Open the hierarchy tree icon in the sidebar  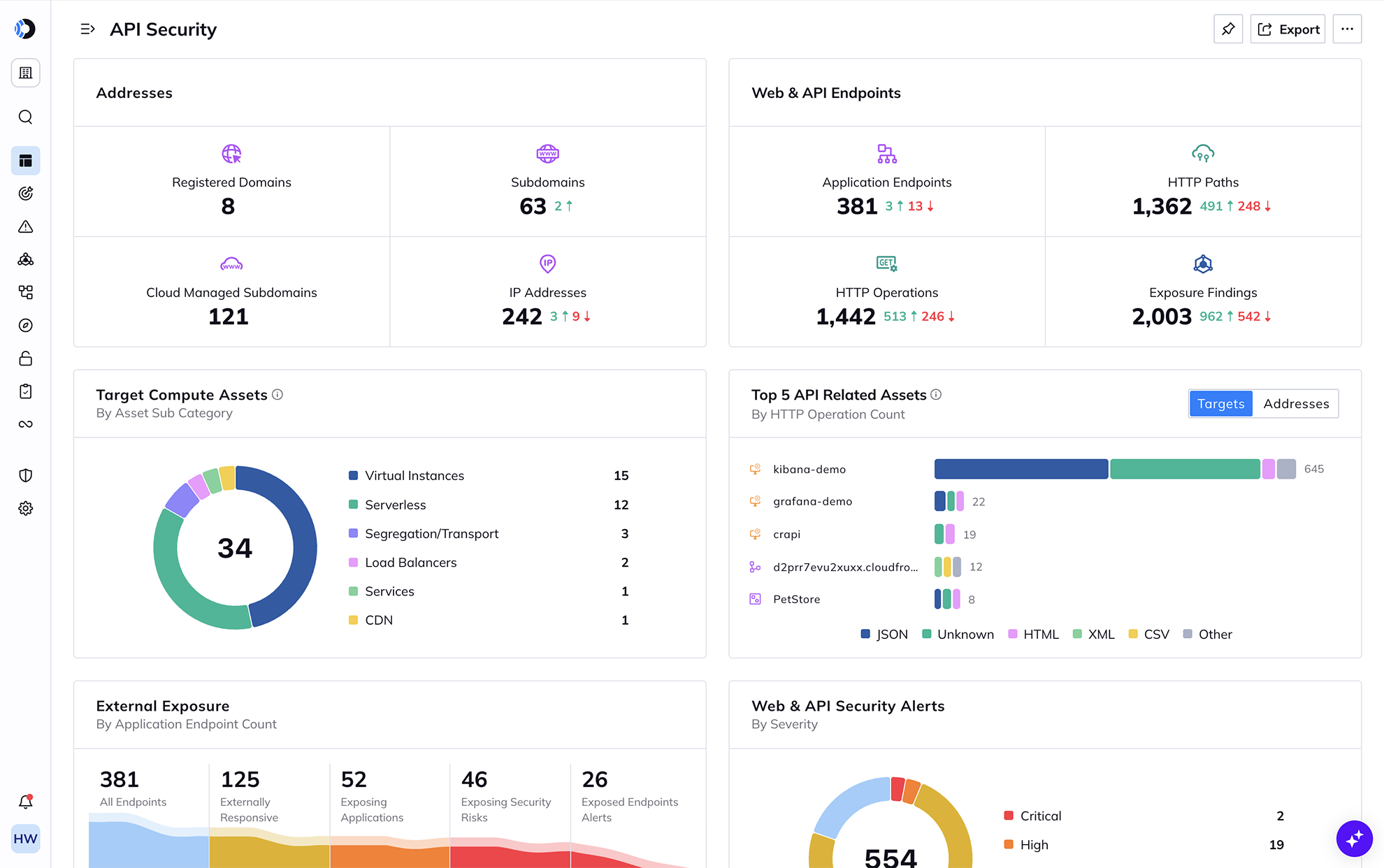(25, 292)
